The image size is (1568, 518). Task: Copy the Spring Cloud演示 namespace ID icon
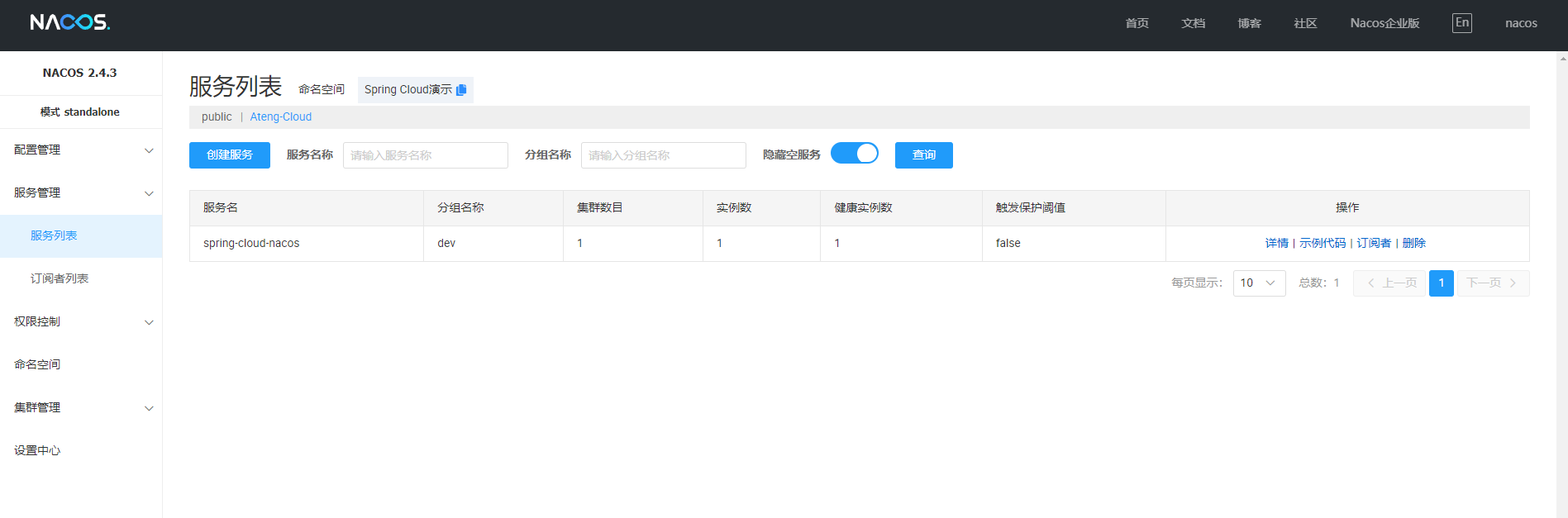tap(461, 90)
